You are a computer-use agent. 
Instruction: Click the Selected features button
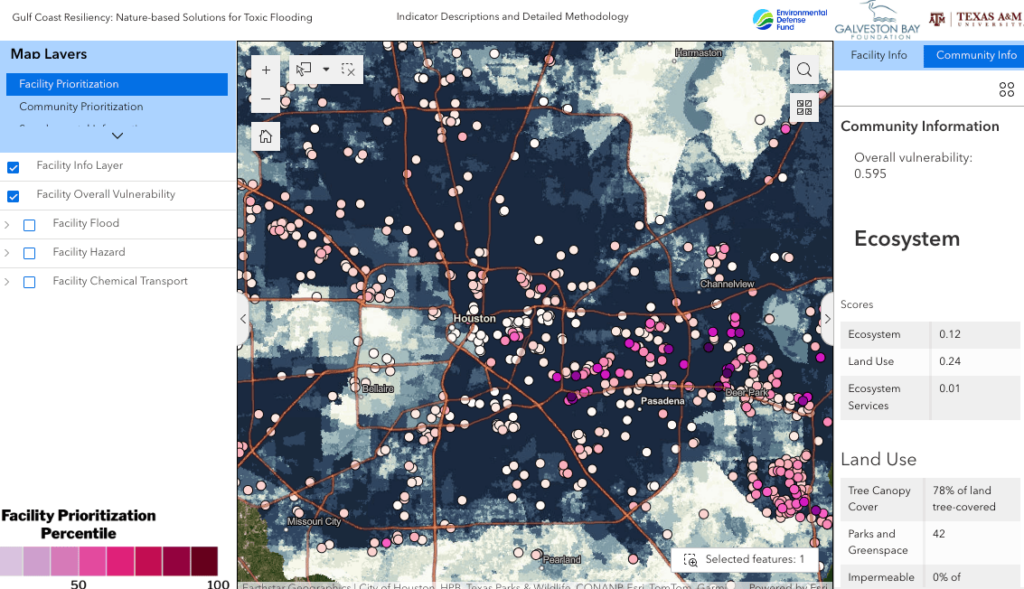(745, 559)
